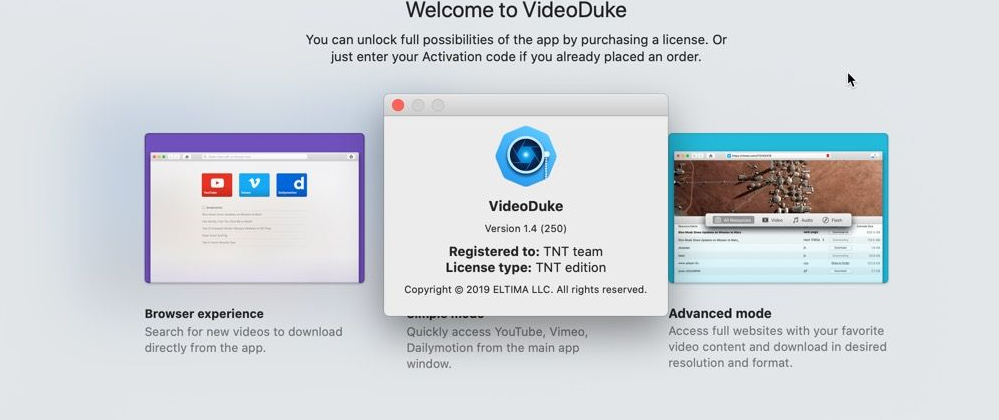This screenshot has width=999, height=420.
Task: Click the ELTIMA LLC copyright notice
Action: (x=526, y=289)
